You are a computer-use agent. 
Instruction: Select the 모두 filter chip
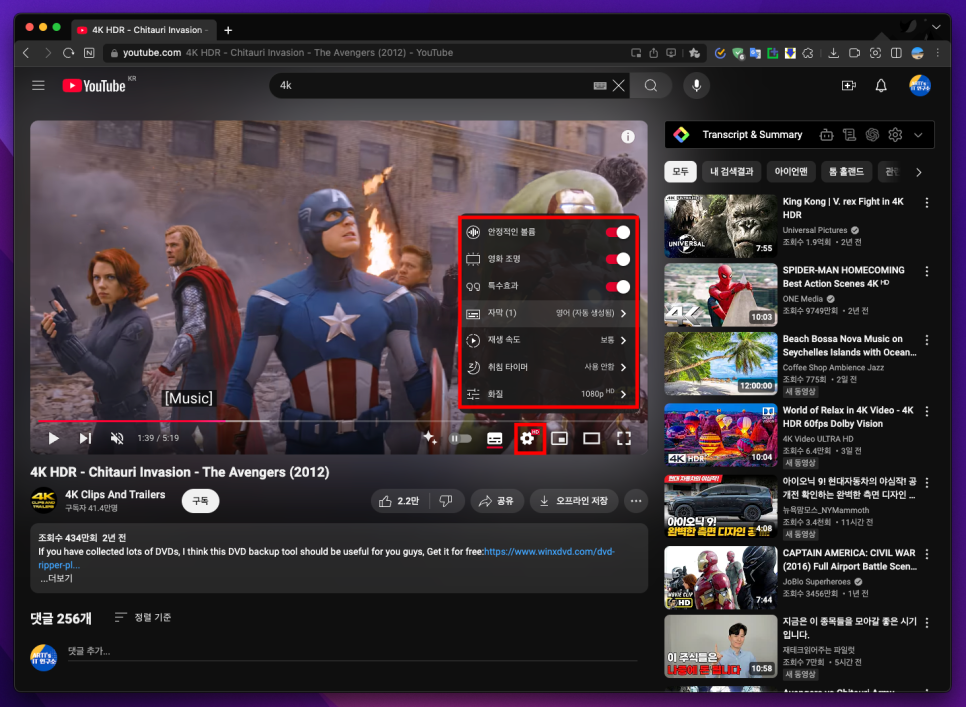[x=680, y=172]
